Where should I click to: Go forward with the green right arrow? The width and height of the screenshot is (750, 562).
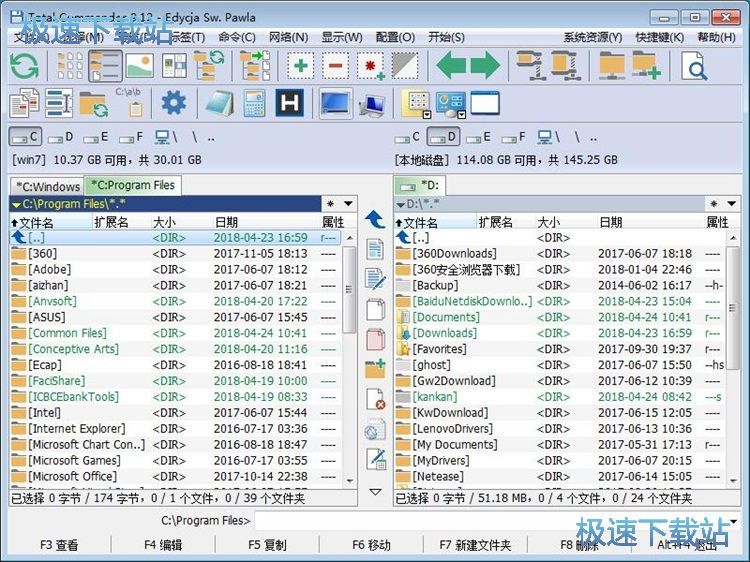[x=485, y=66]
